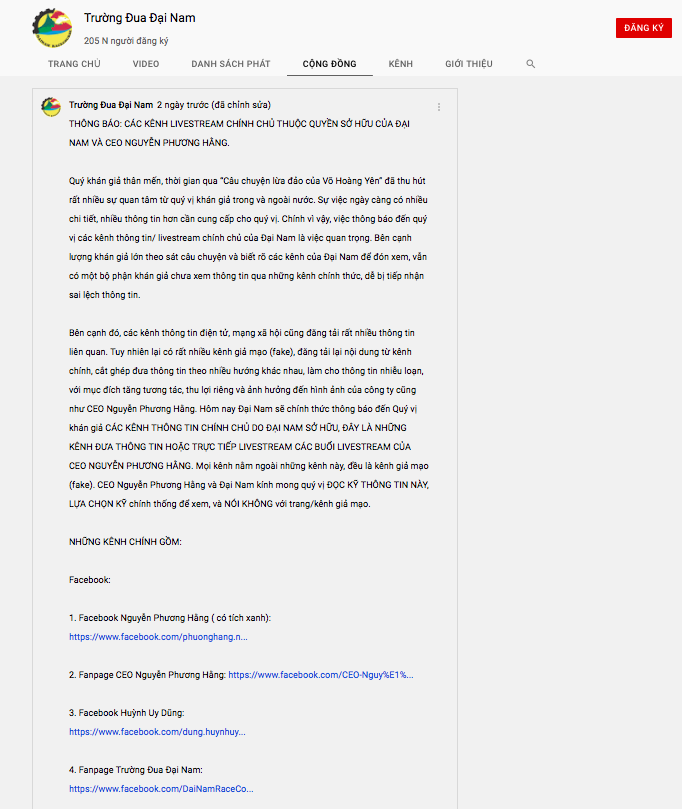Click the channel search magnifier icon

point(530,64)
